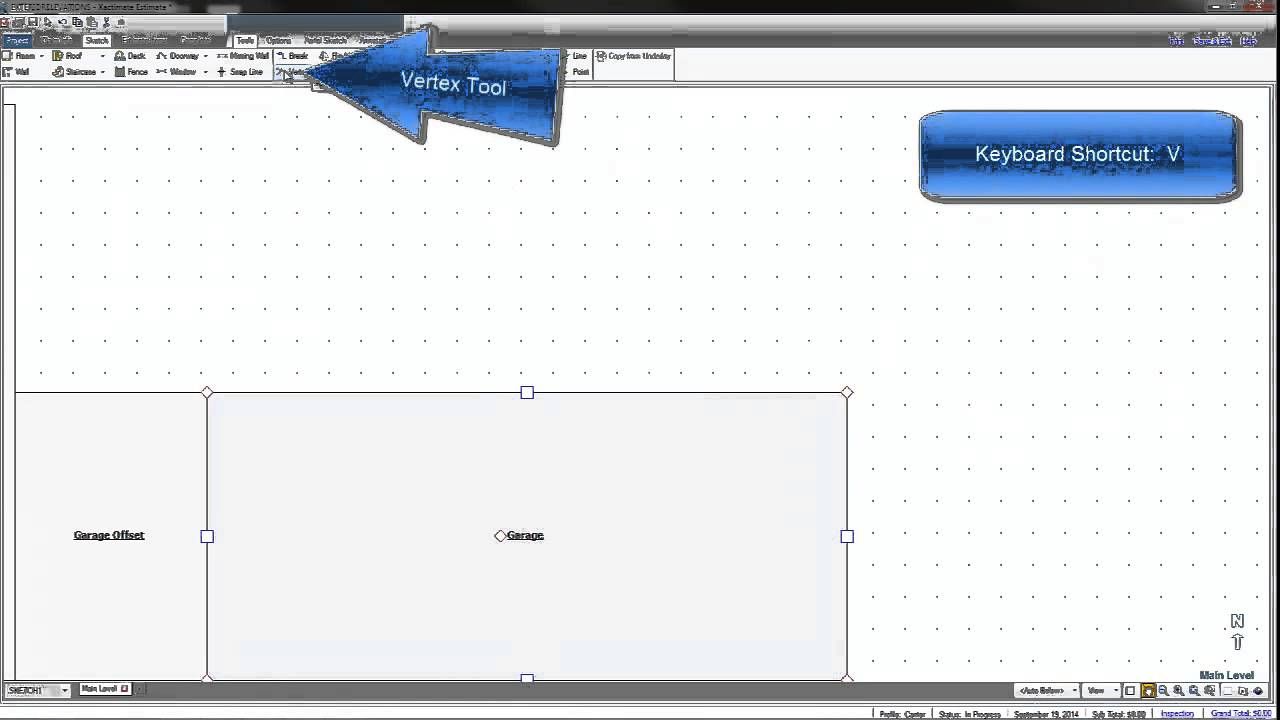Screen dimensions: 1280x720
Task: Open the Inspection link in status bar
Action: coord(1177,714)
